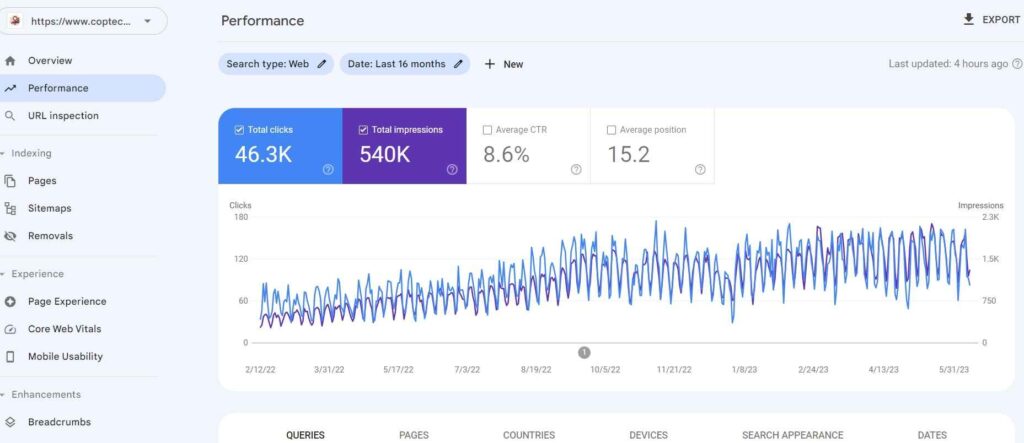The image size is (1024, 443).
Task: Uncheck the Total impressions checkbox
Action: pyautogui.click(x=363, y=130)
